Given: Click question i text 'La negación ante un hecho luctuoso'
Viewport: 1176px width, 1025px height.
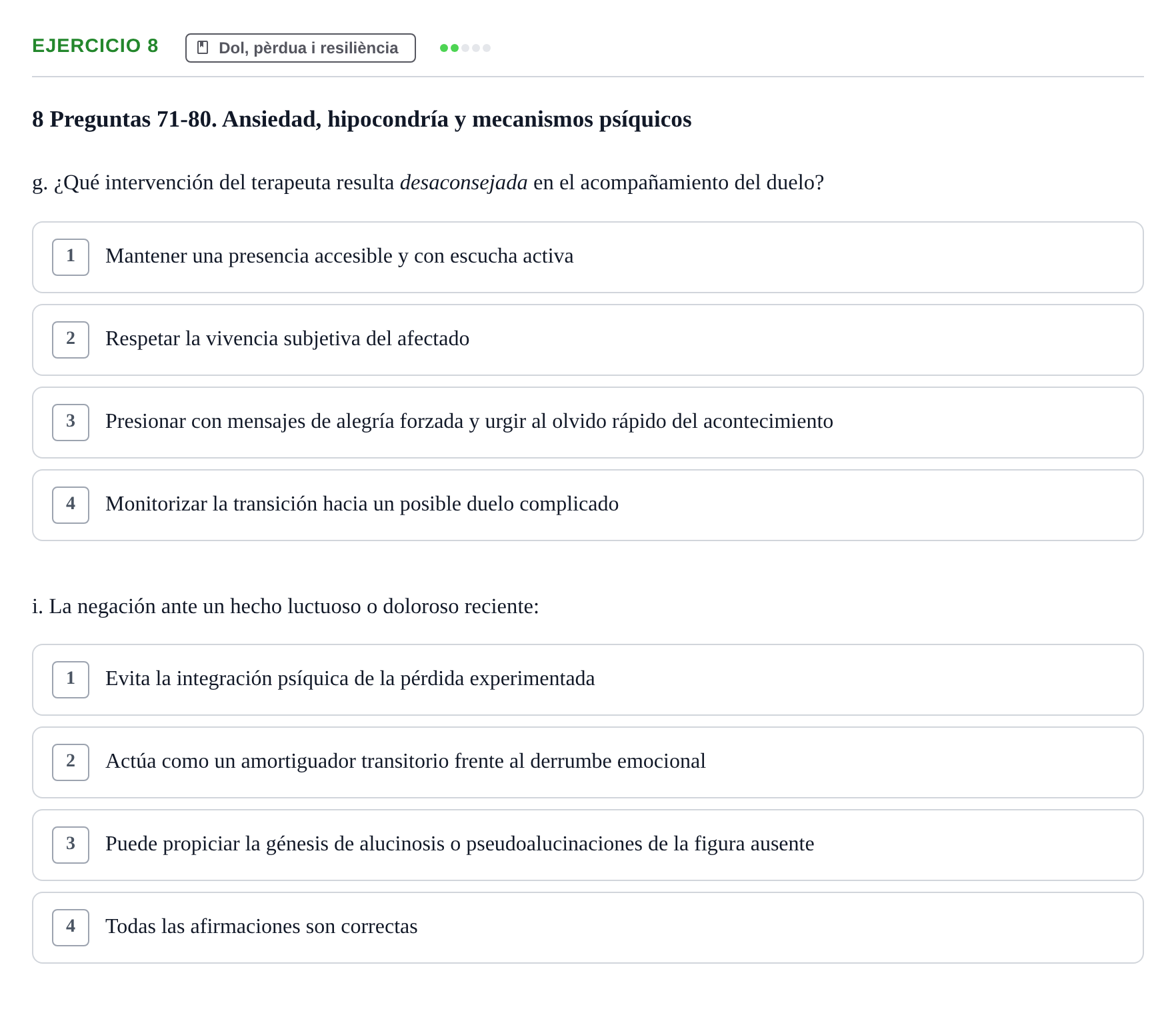Looking at the screenshot, I should tap(285, 606).
